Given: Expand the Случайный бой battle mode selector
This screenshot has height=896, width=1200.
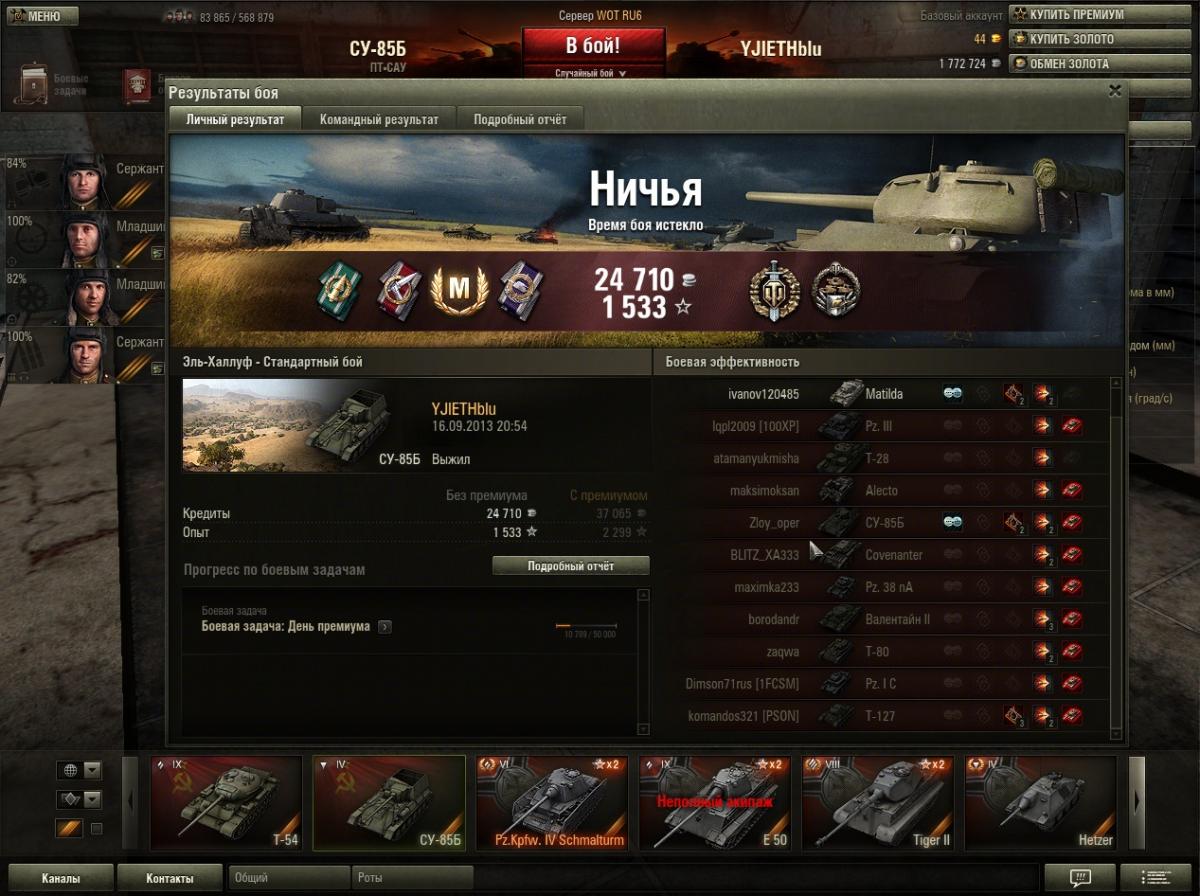Looking at the screenshot, I should click(x=593, y=73).
